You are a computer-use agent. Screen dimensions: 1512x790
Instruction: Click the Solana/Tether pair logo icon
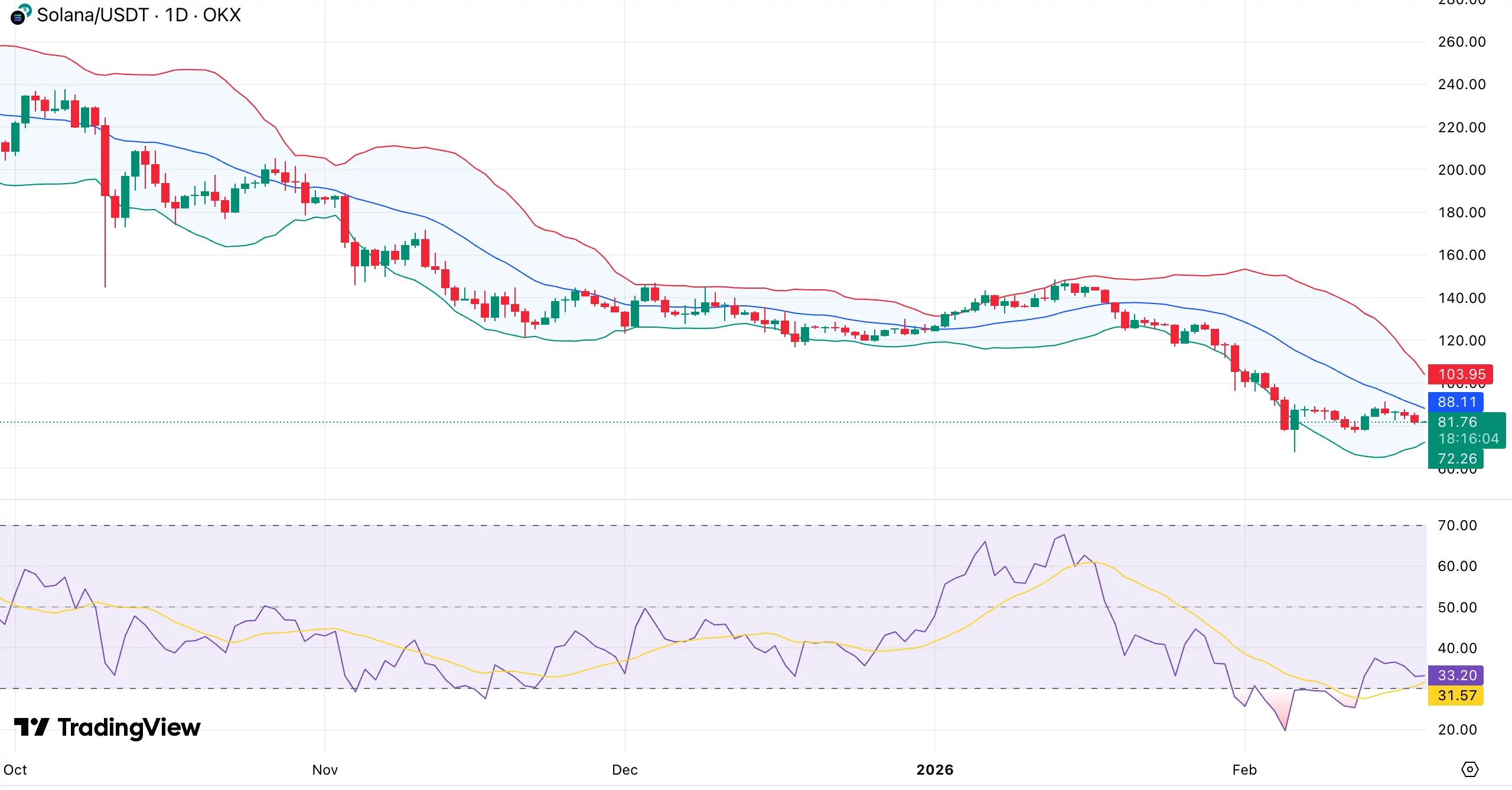coord(18,15)
